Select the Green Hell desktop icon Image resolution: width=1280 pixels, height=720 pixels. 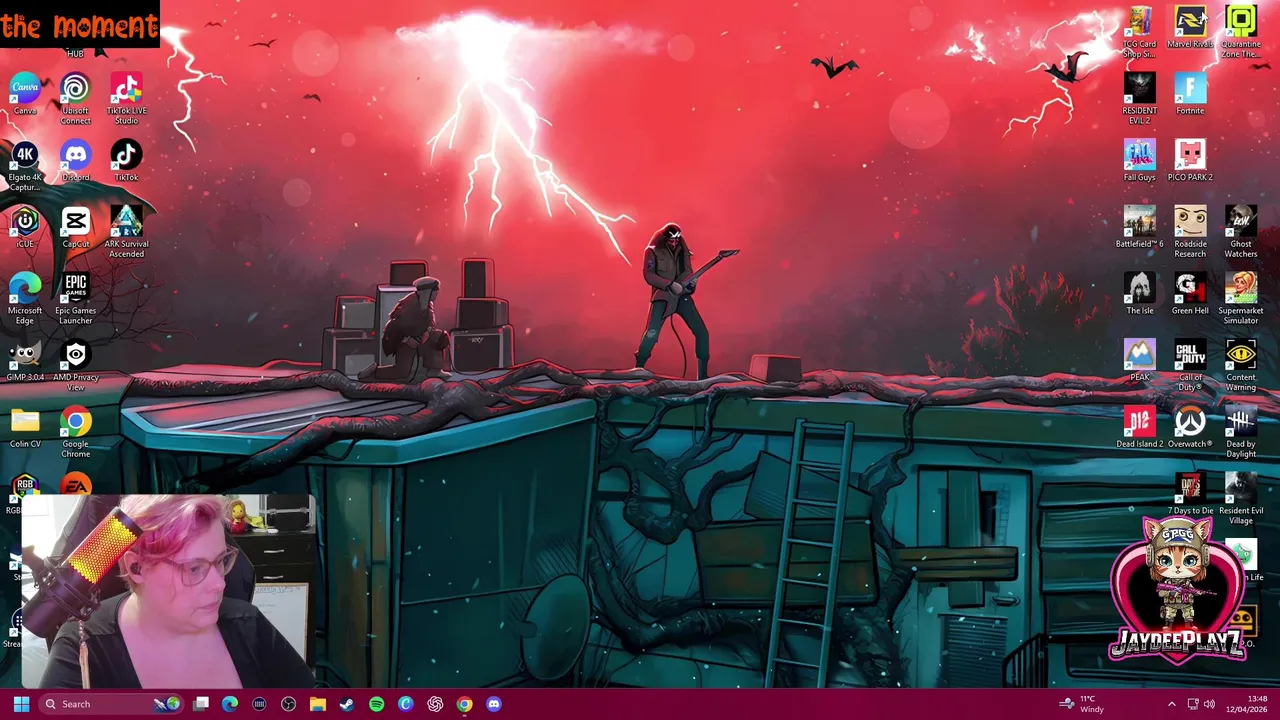click(x=1190, y=294)
